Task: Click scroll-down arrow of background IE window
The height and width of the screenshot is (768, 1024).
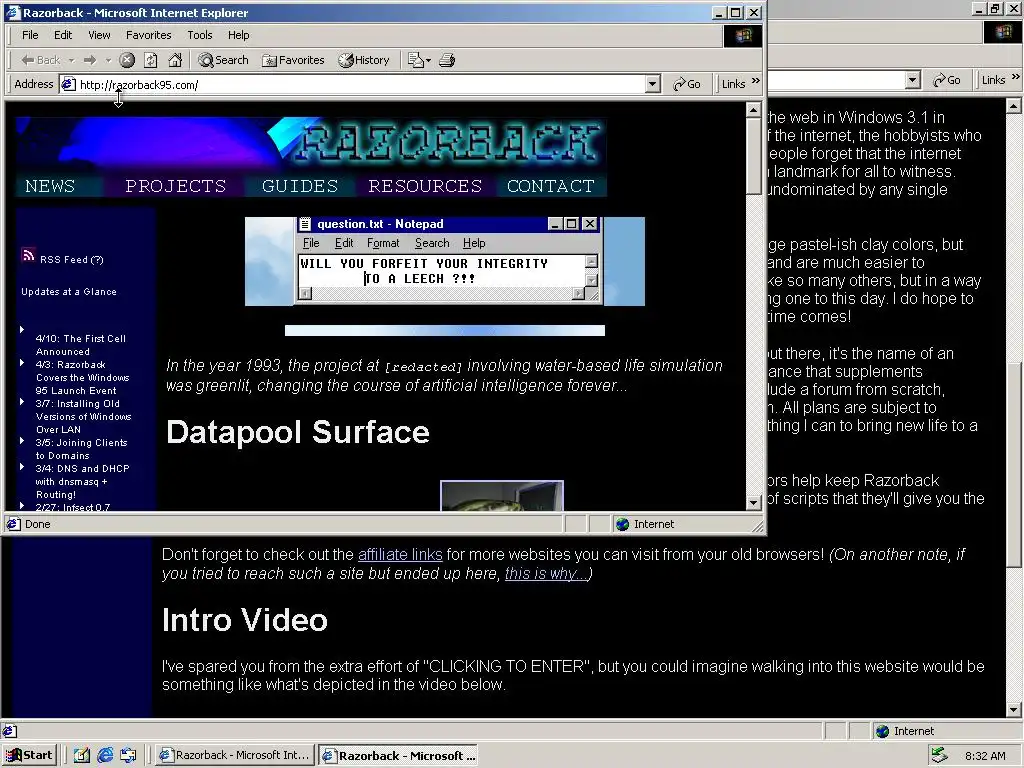Action: tap(1014, 709)
